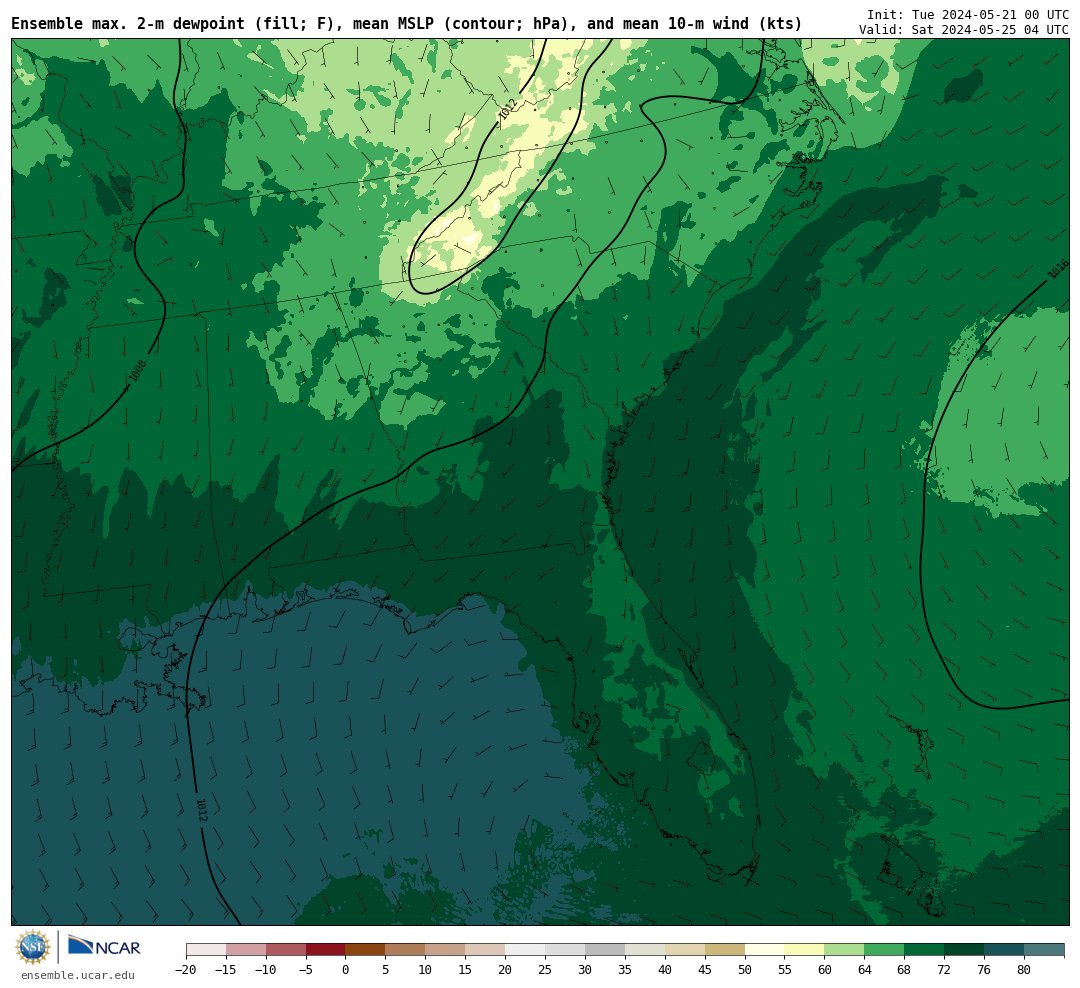Click the colorbar label 80

click(x=1024, y=970)
